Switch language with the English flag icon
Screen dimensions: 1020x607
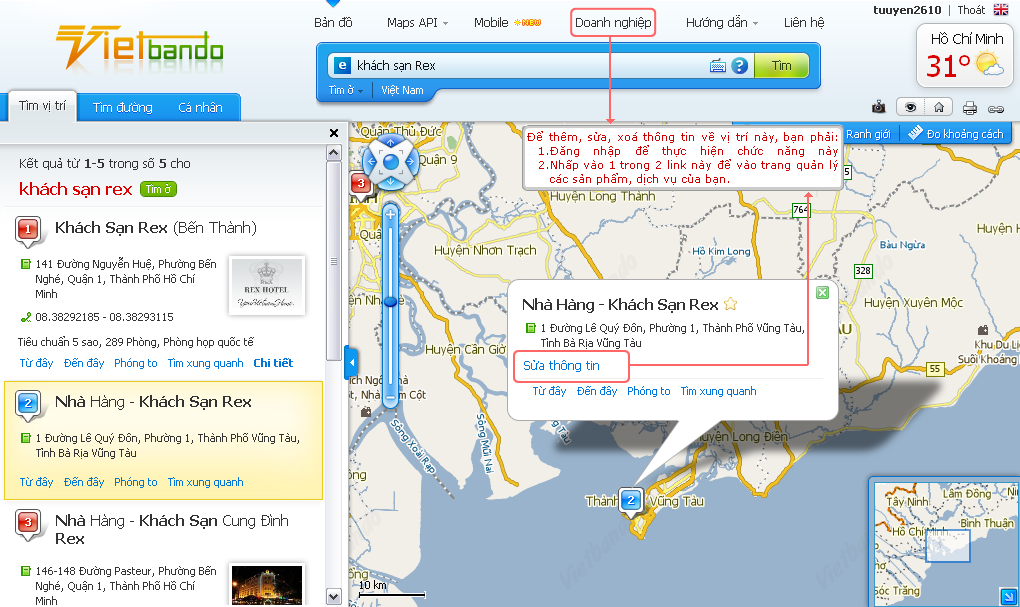(1000, 10)
